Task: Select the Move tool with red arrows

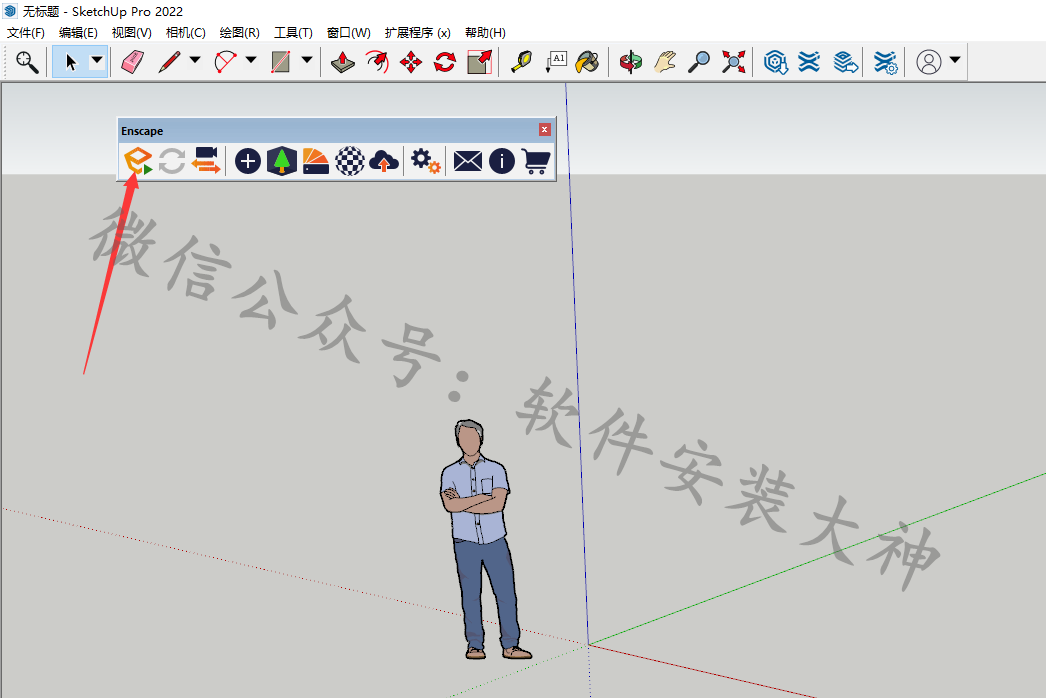Action: click(x=411, y=62)
